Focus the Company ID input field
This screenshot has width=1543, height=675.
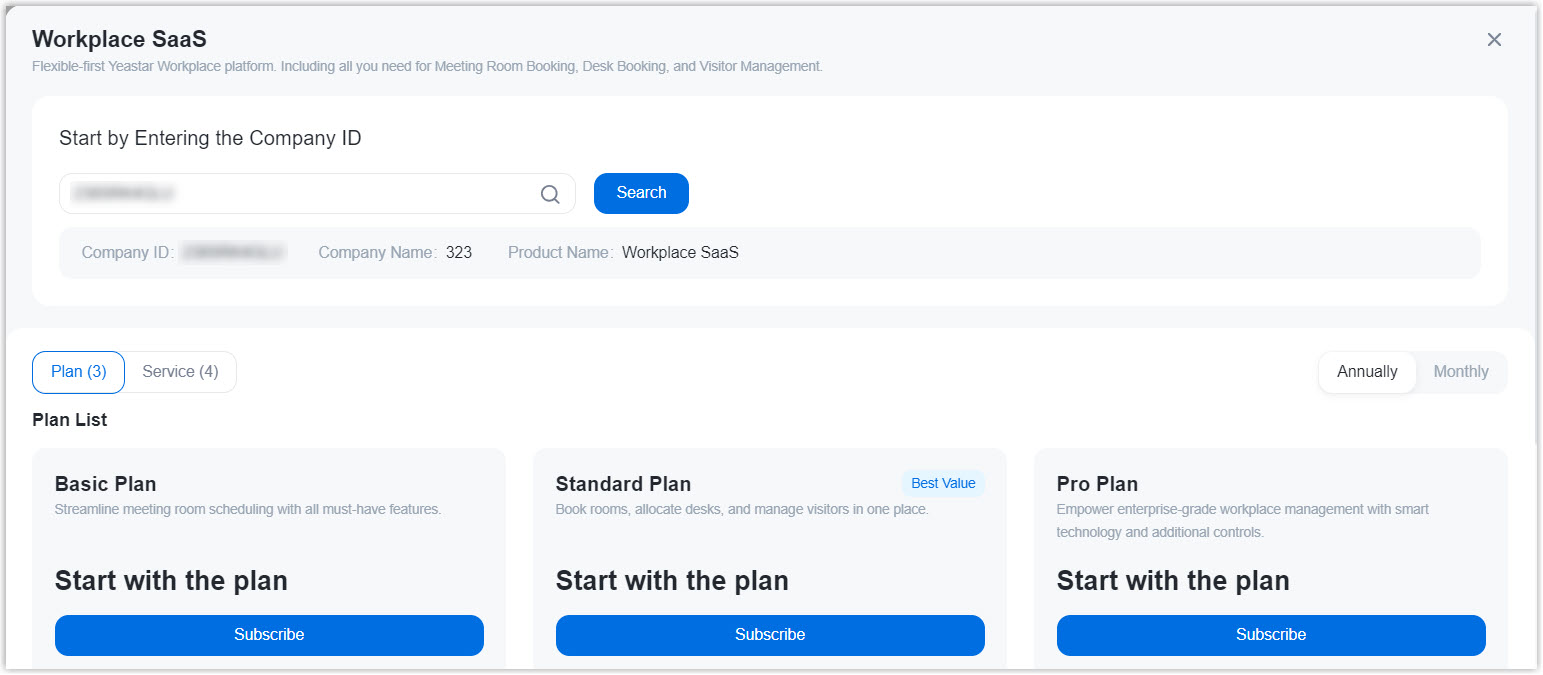click(x=300, y=194)
